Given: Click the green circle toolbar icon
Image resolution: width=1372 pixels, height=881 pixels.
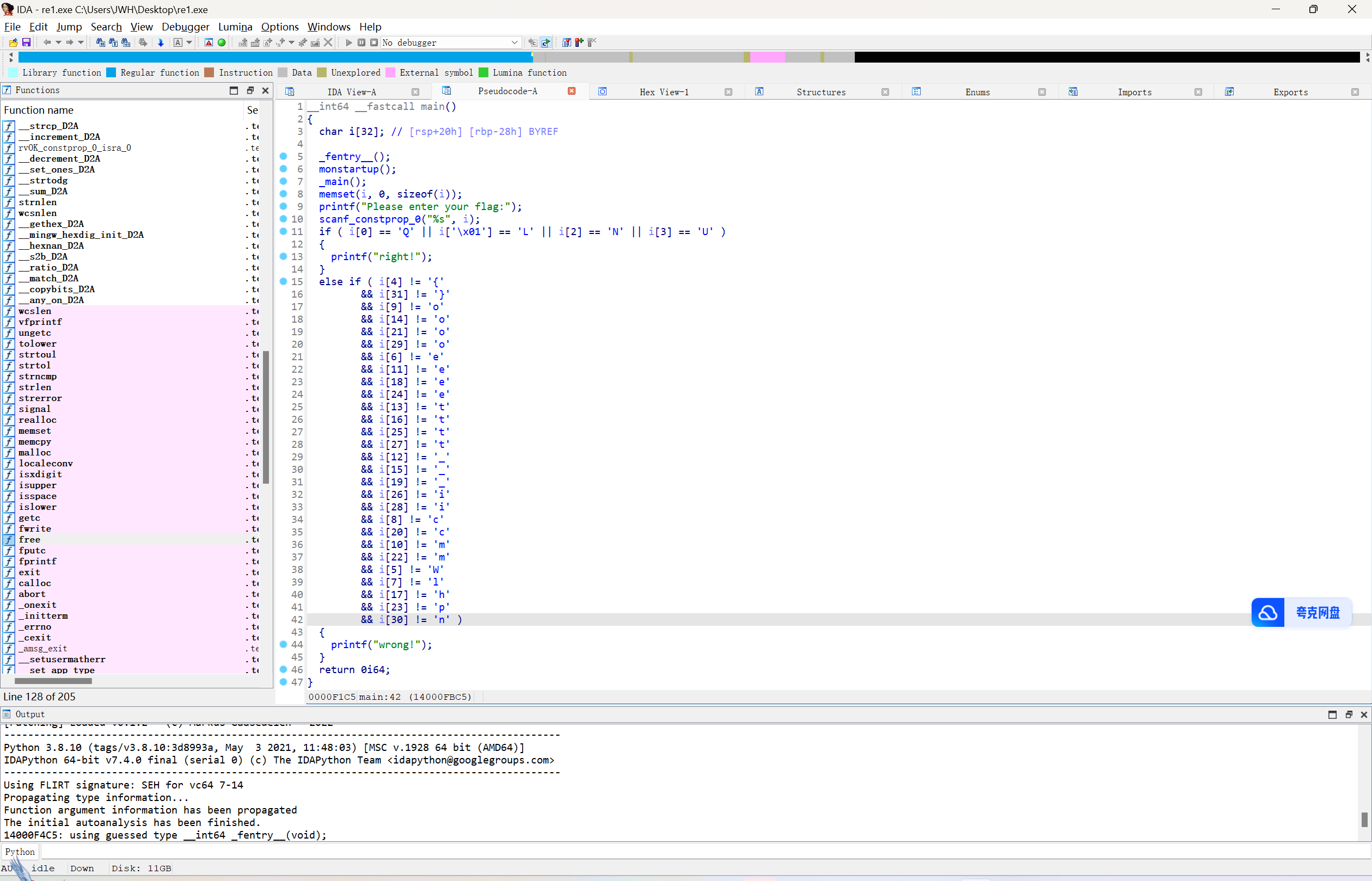Looking at the screenshot, I should point(222,42).
